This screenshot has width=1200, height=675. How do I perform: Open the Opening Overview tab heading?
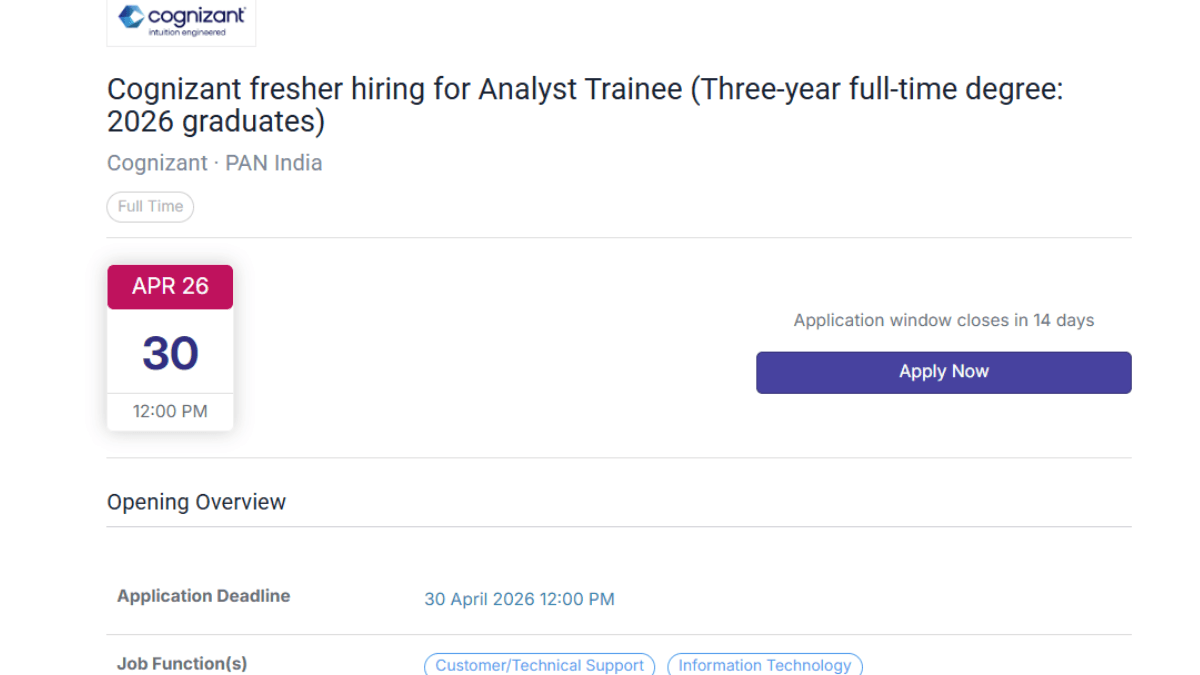click(x=196, y=501)
